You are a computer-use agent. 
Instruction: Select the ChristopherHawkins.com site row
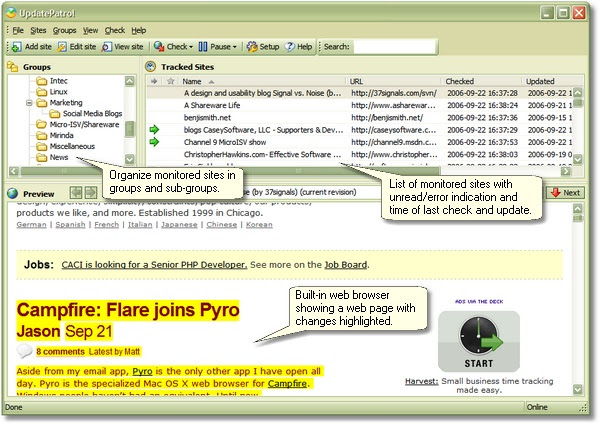[x=360, y=154]
